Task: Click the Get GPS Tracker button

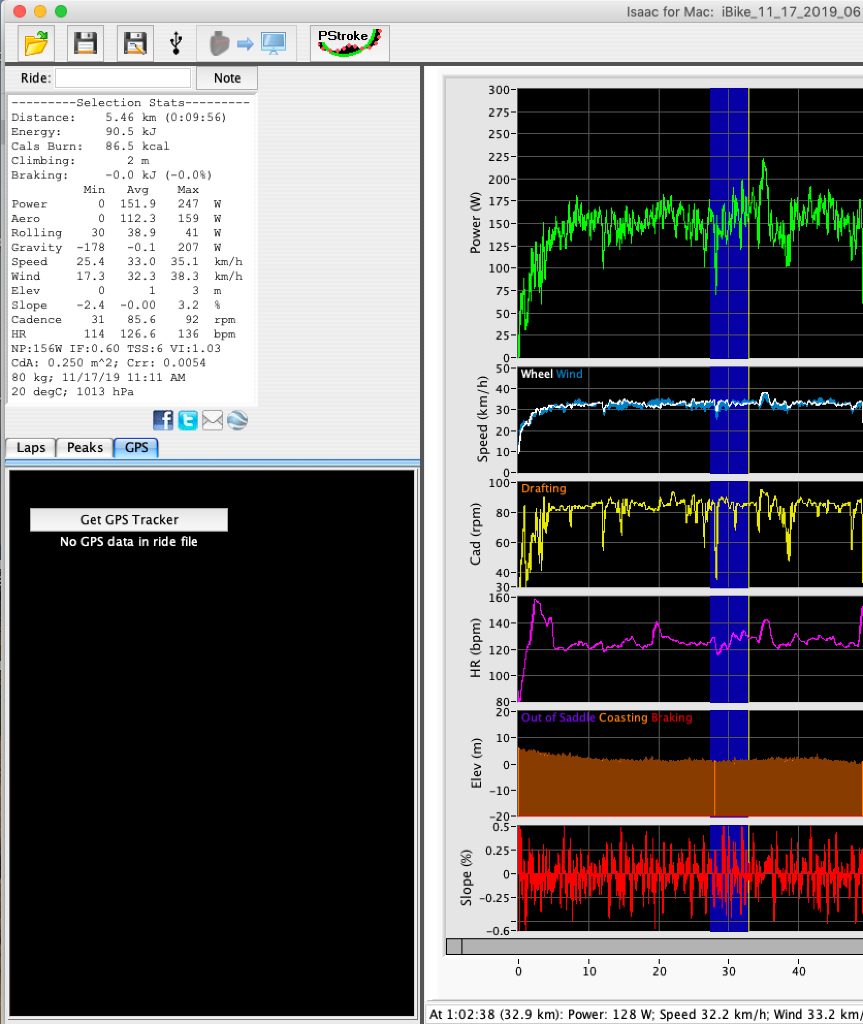Action: (129, 520)
